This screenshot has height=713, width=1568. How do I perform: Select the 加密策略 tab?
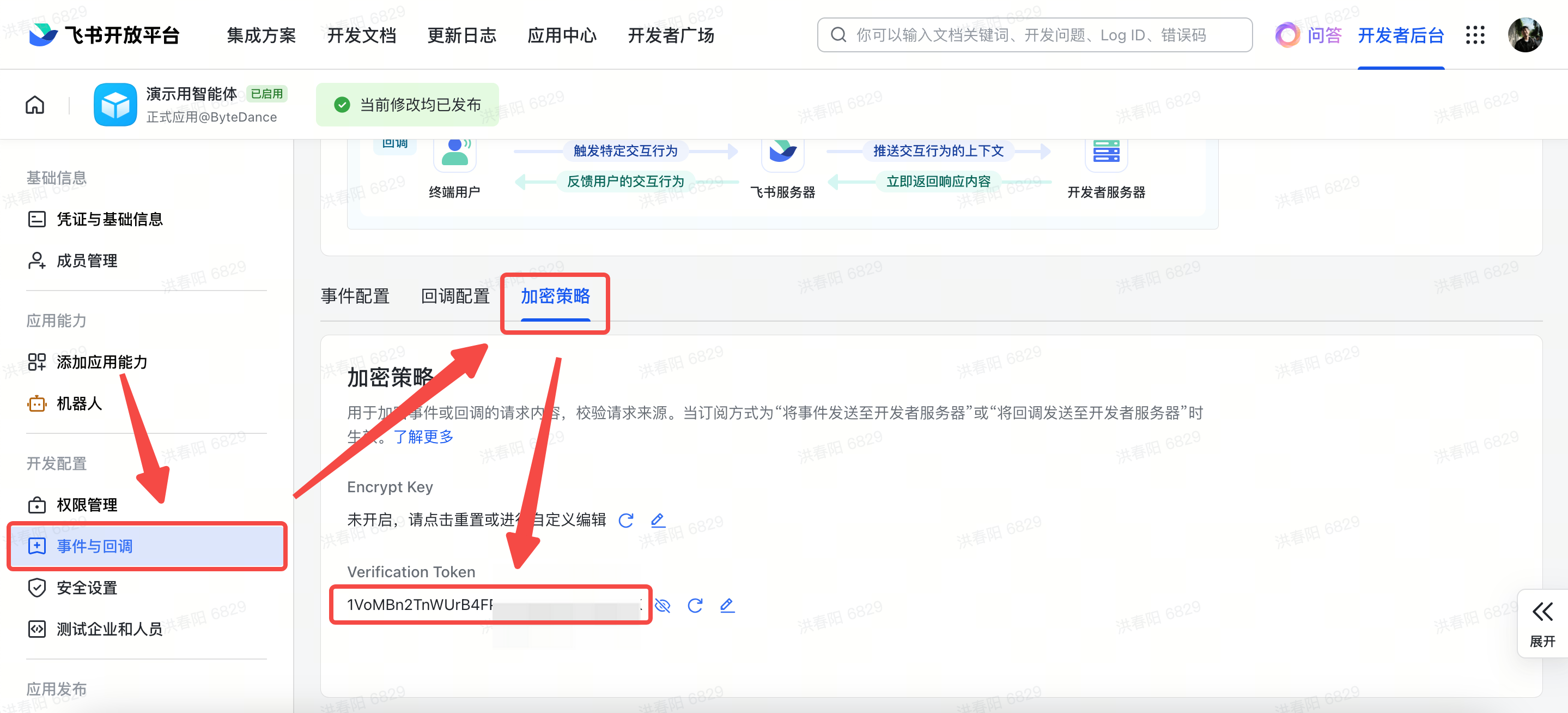[555, 297]
